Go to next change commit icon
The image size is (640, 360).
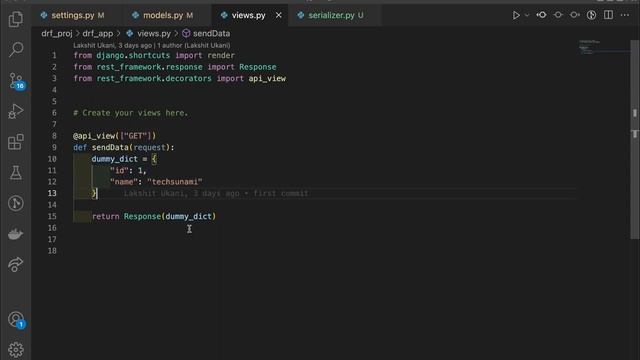point(575,15)
